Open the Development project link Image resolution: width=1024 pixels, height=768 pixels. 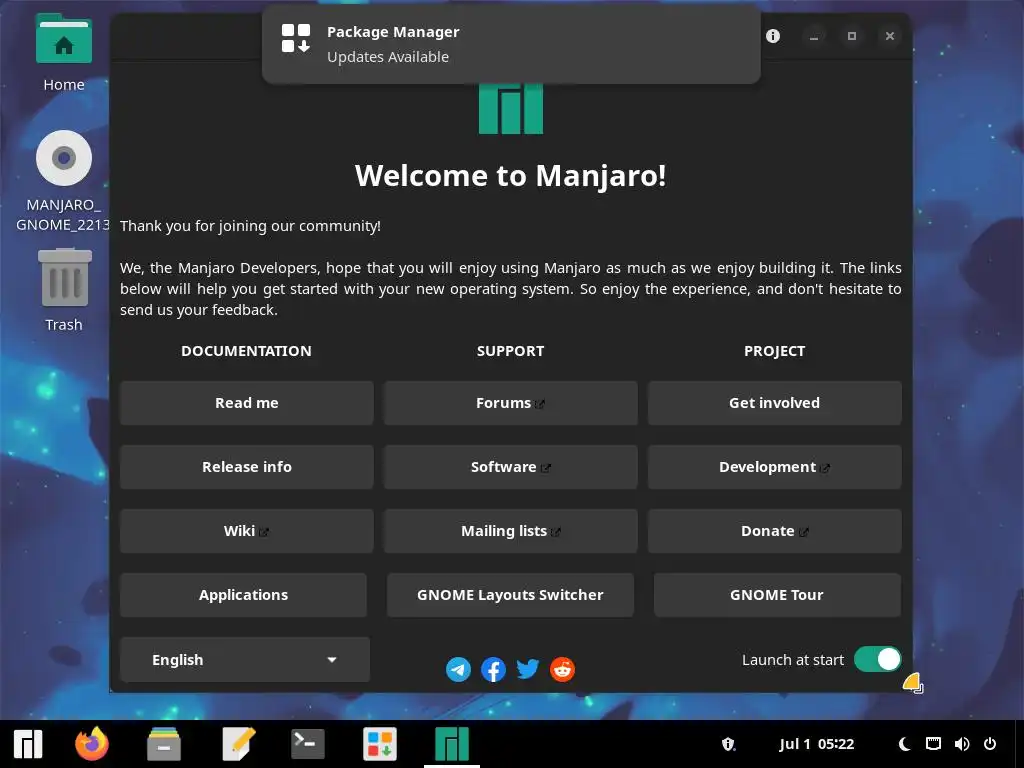pyautogui.click(x=775, y=467)
